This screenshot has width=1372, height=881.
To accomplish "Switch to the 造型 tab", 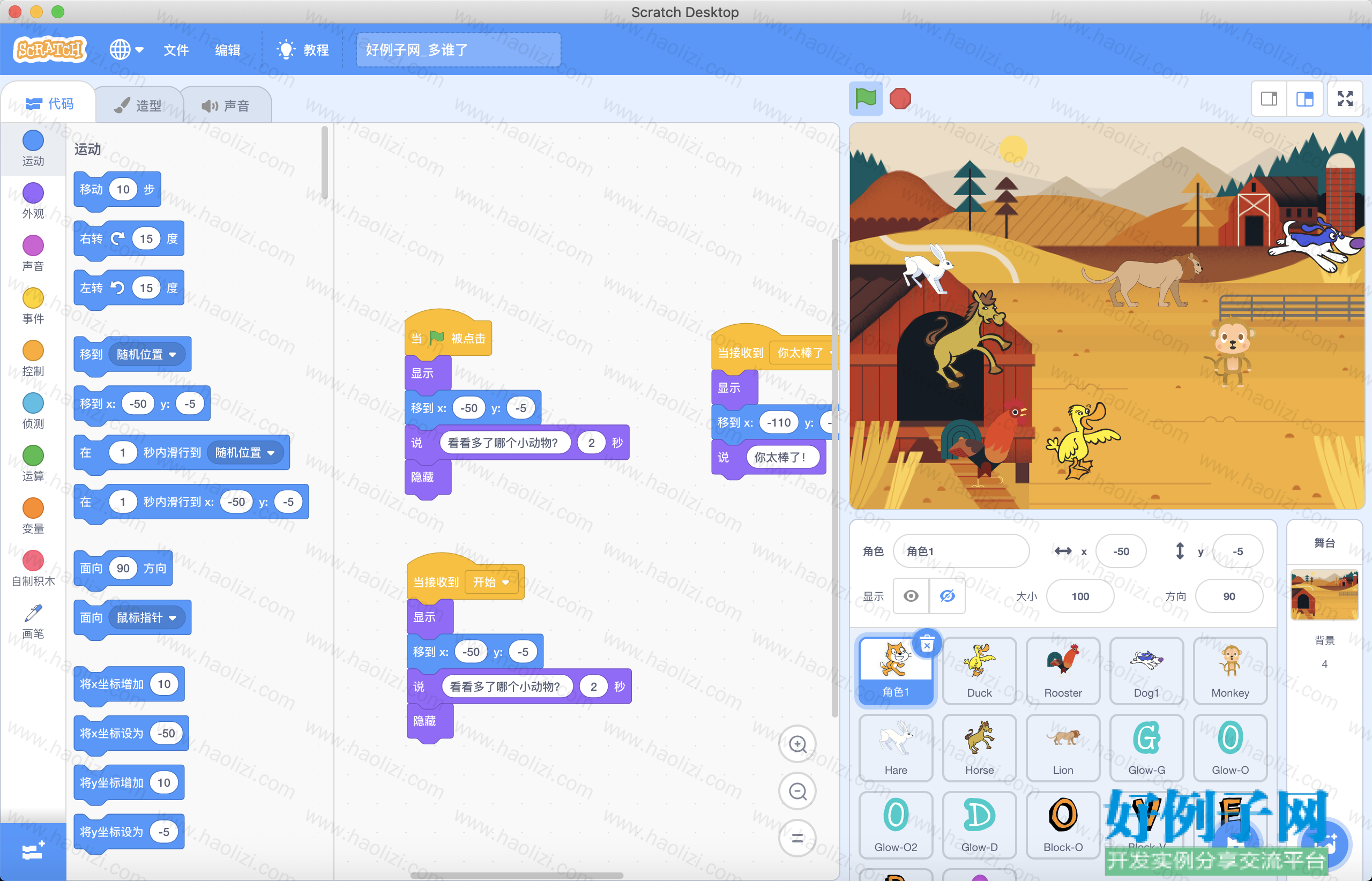I will coord(138,105).
